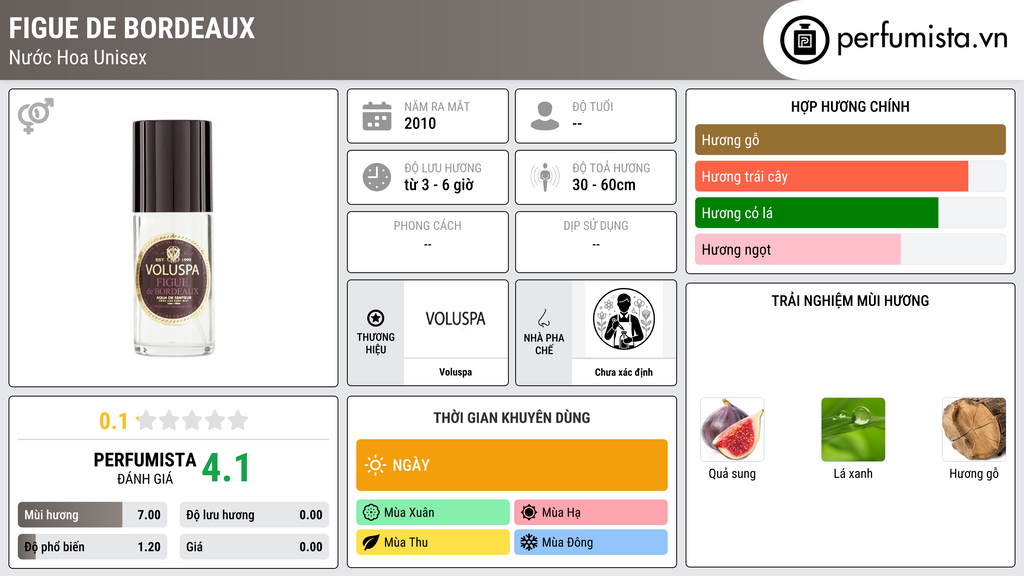Click the Giá 0.00 score bar
This screenshot has height=576, width=1024.
coord(254,547)
